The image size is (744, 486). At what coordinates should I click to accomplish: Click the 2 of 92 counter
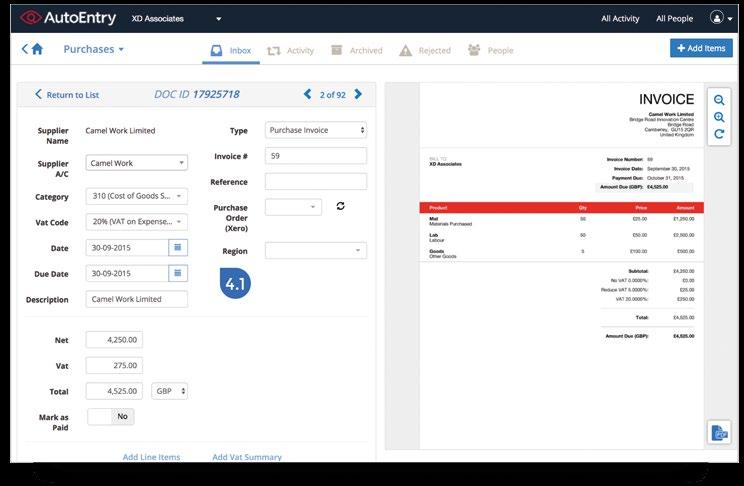point(333,94)
